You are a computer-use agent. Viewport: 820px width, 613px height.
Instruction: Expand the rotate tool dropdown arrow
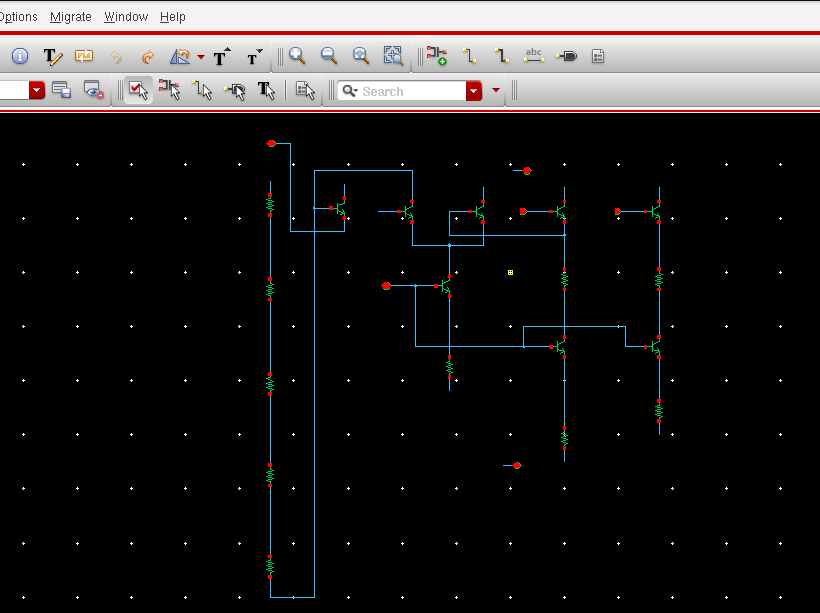point(201,57)
